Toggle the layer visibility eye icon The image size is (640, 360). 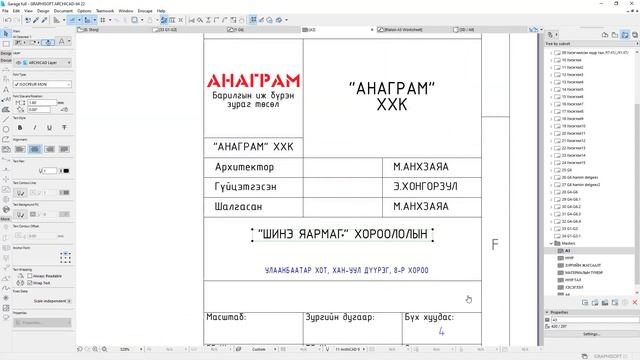click(x=18, y=63)
